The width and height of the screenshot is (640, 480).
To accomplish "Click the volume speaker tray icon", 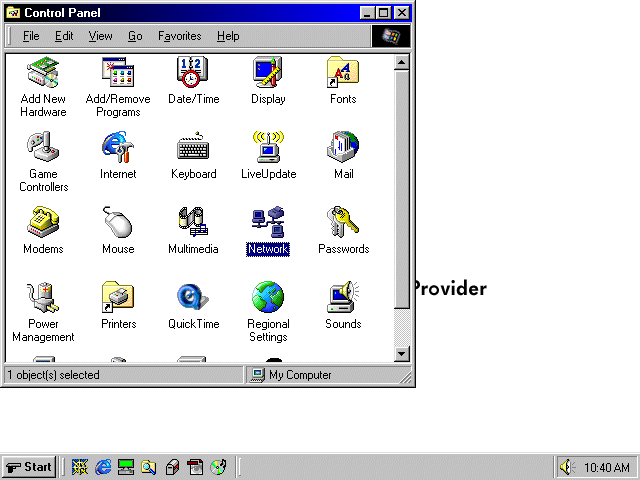I will pos(566,467).
